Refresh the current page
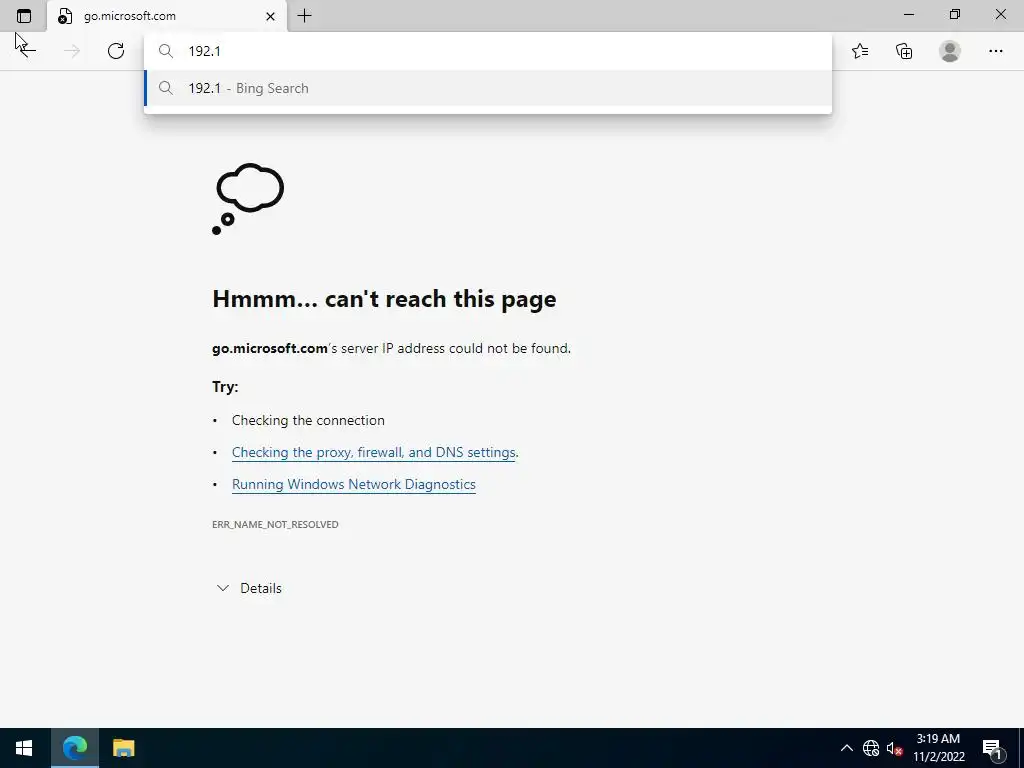Image resolution: width=1024 pixels, height=768 pixels. [116, 51]
